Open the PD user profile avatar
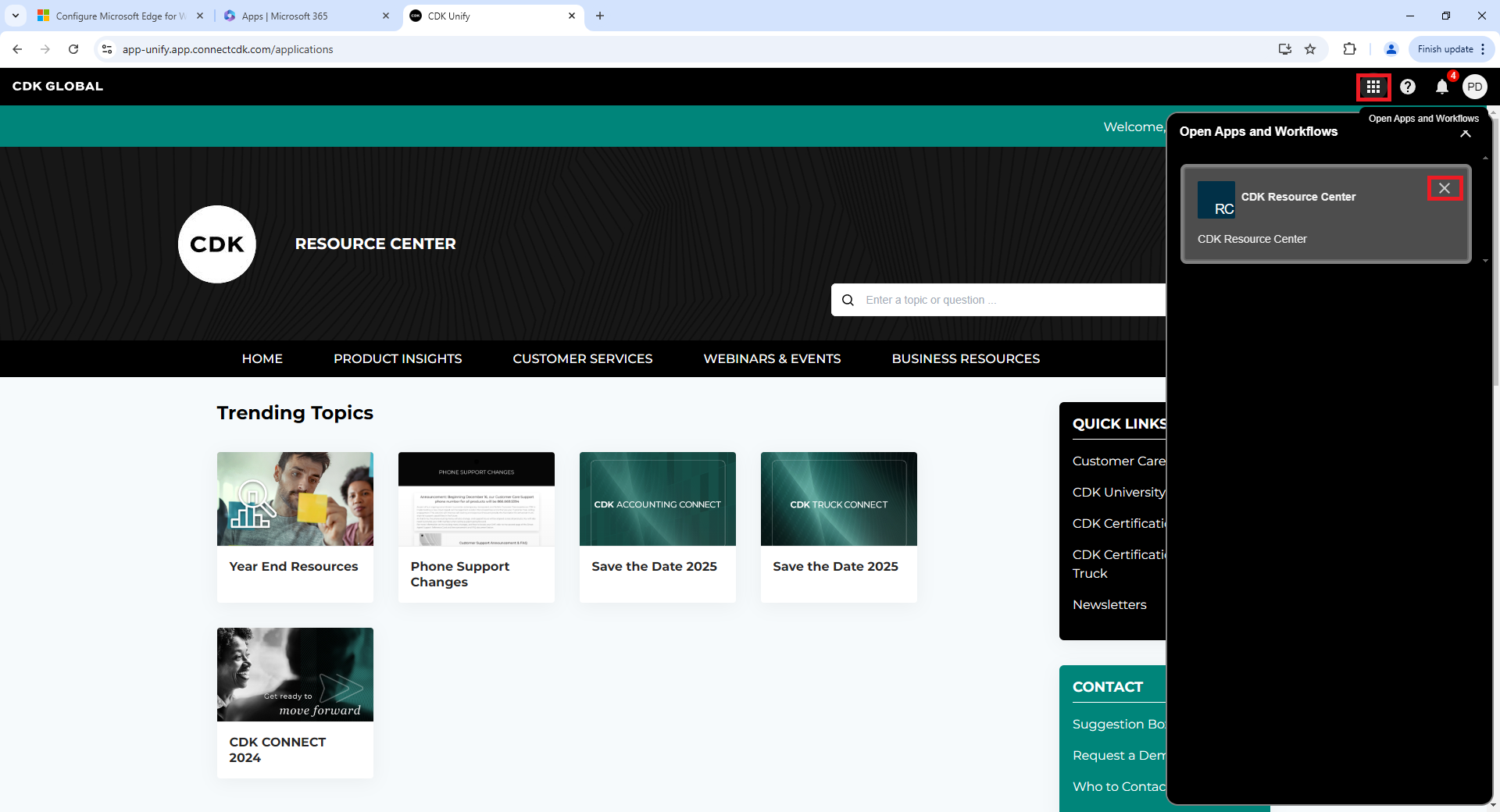This screenshot has width=1500, height=812. click(1474, 87)
